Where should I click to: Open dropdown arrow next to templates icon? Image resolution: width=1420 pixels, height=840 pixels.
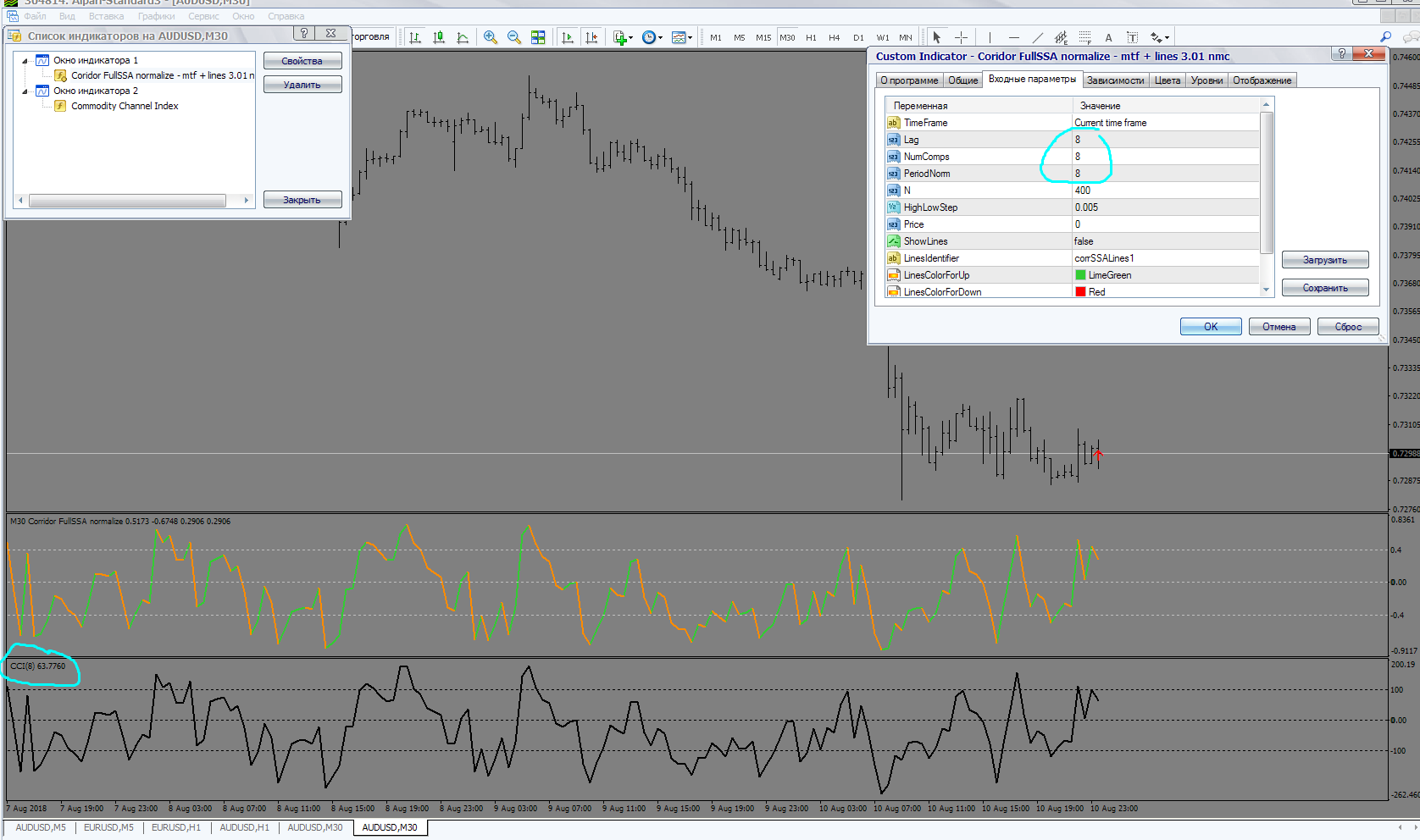point(691,37)
